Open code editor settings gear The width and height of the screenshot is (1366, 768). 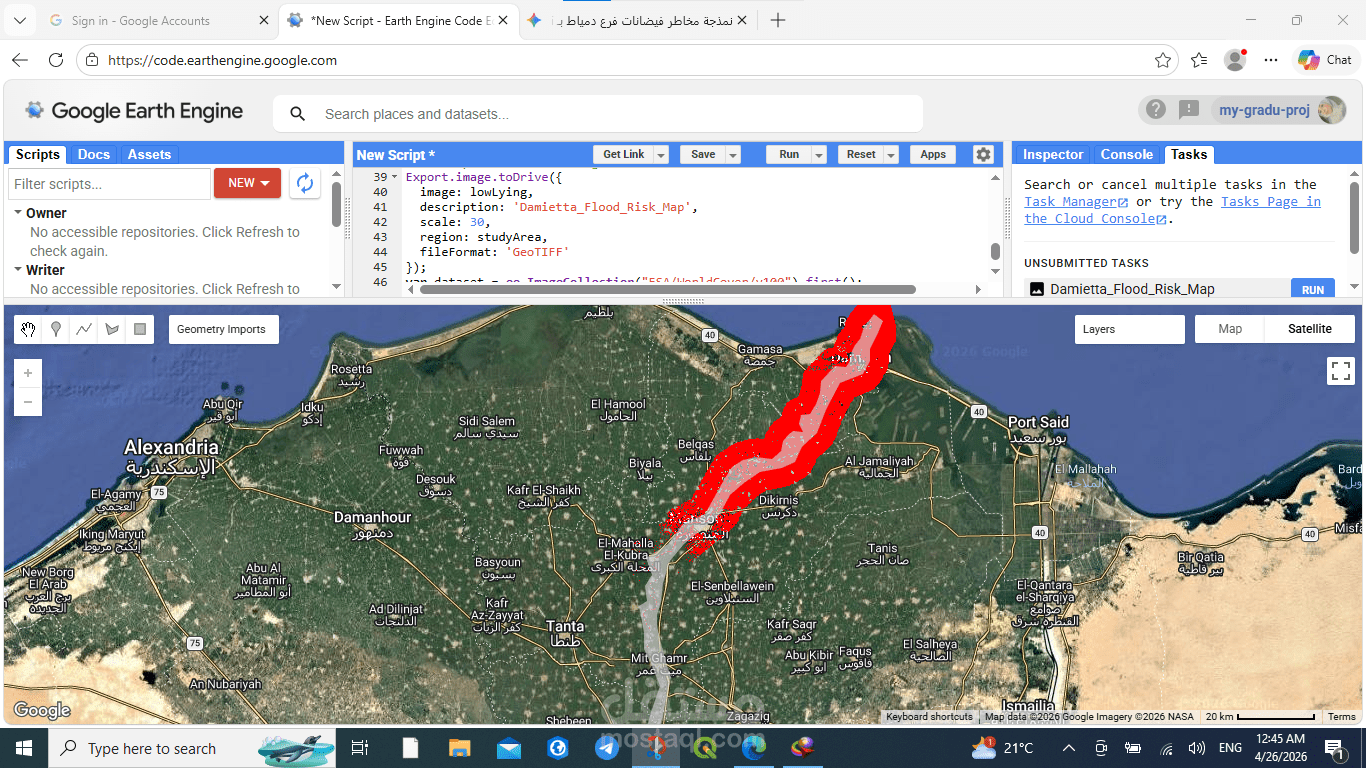[x=983, y=154]
